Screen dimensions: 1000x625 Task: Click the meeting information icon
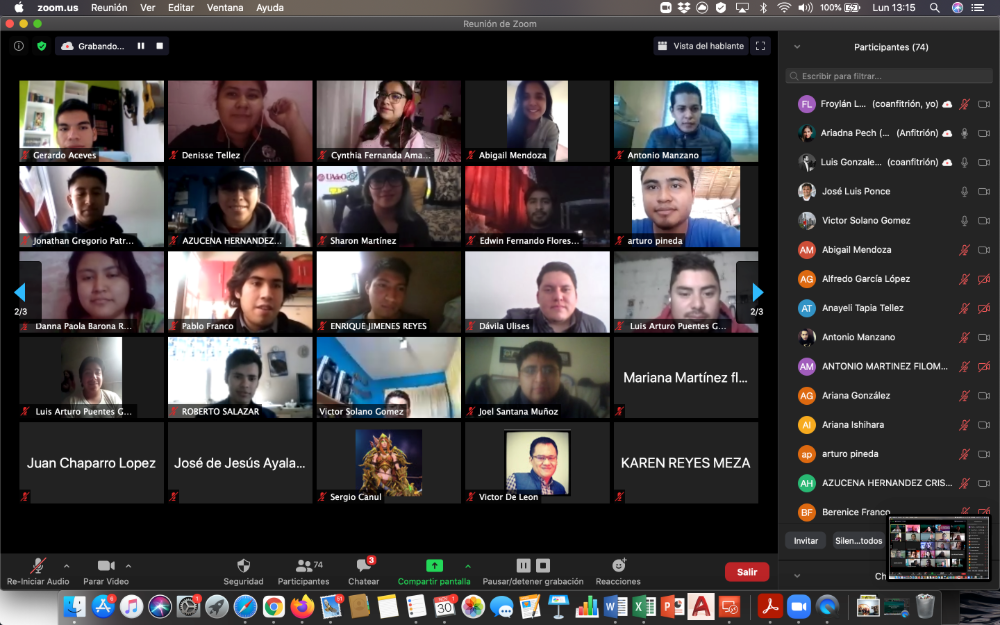(19, 46)
